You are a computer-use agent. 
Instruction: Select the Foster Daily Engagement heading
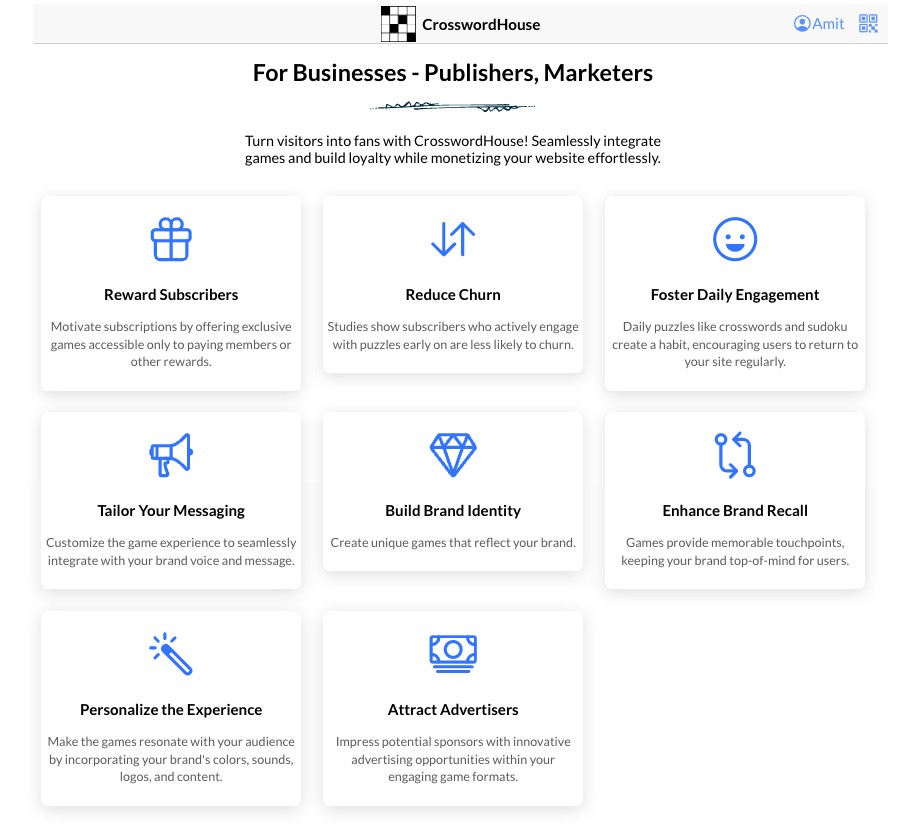click(735, 295)
